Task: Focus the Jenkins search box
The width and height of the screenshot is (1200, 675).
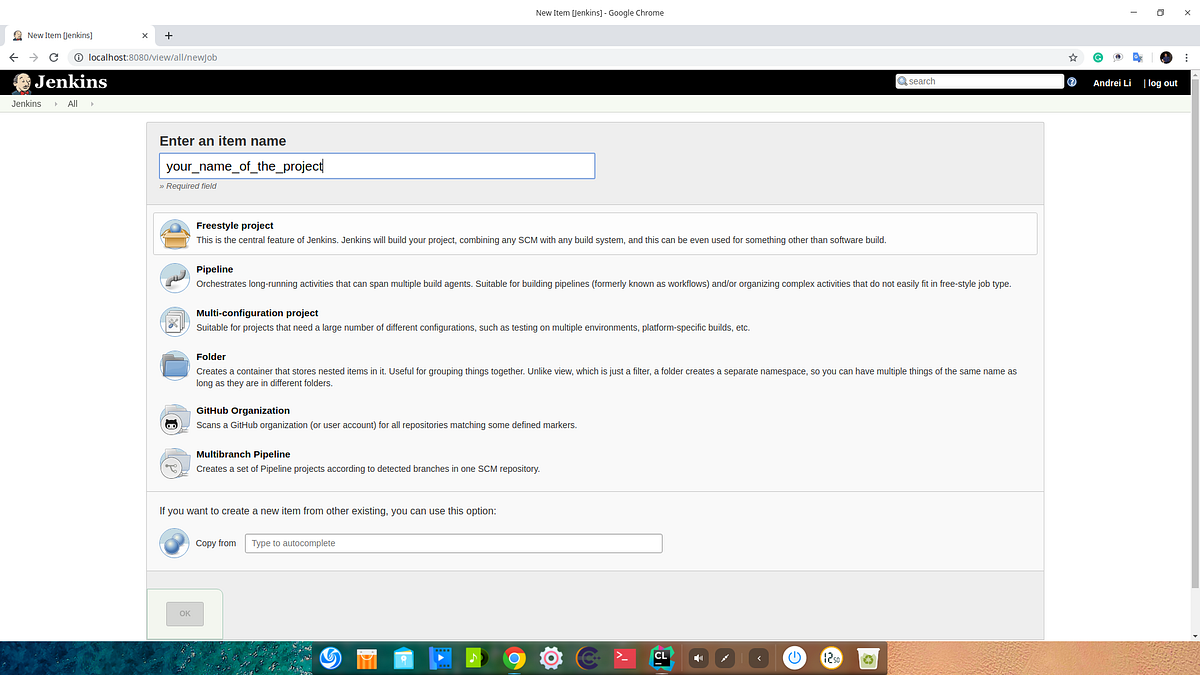Action: pos(979,82)
